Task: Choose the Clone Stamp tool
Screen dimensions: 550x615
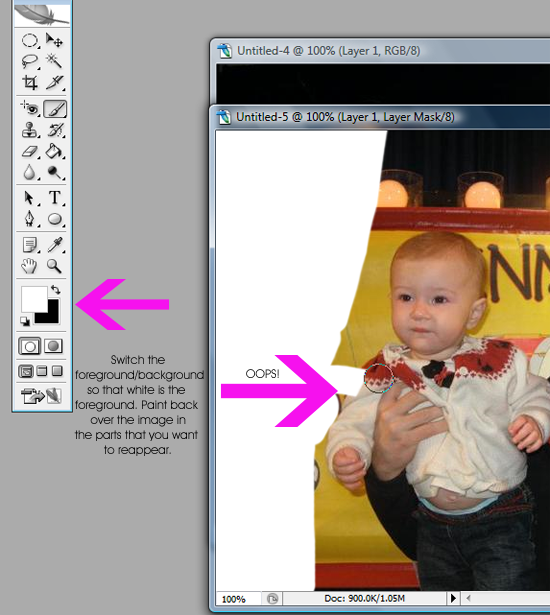Action: pyautogui.click(x=30, y=130)
